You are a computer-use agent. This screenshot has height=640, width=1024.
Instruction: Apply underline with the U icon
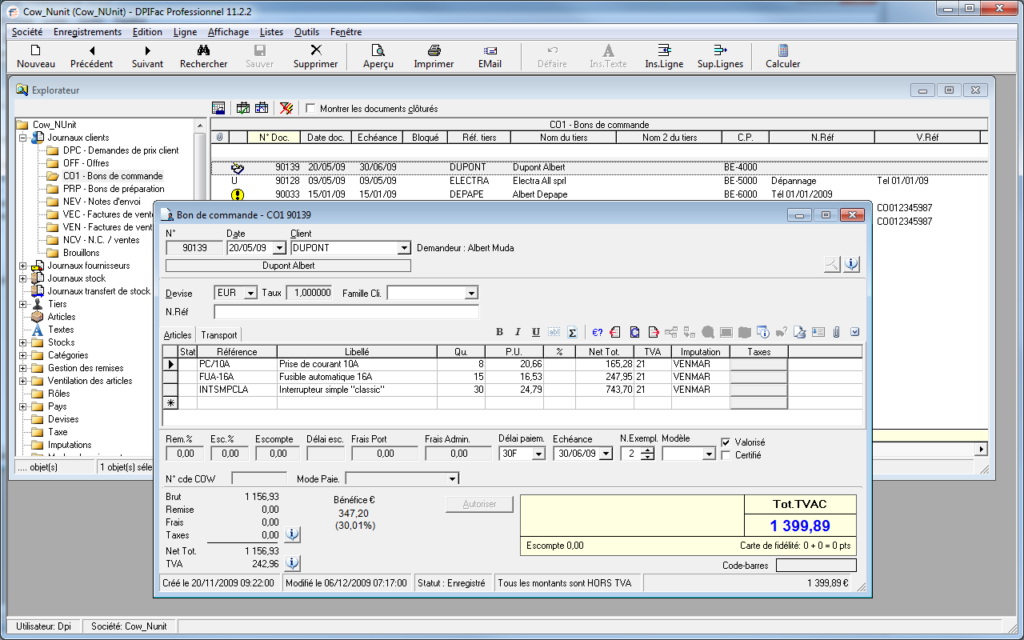click(536, 332)
